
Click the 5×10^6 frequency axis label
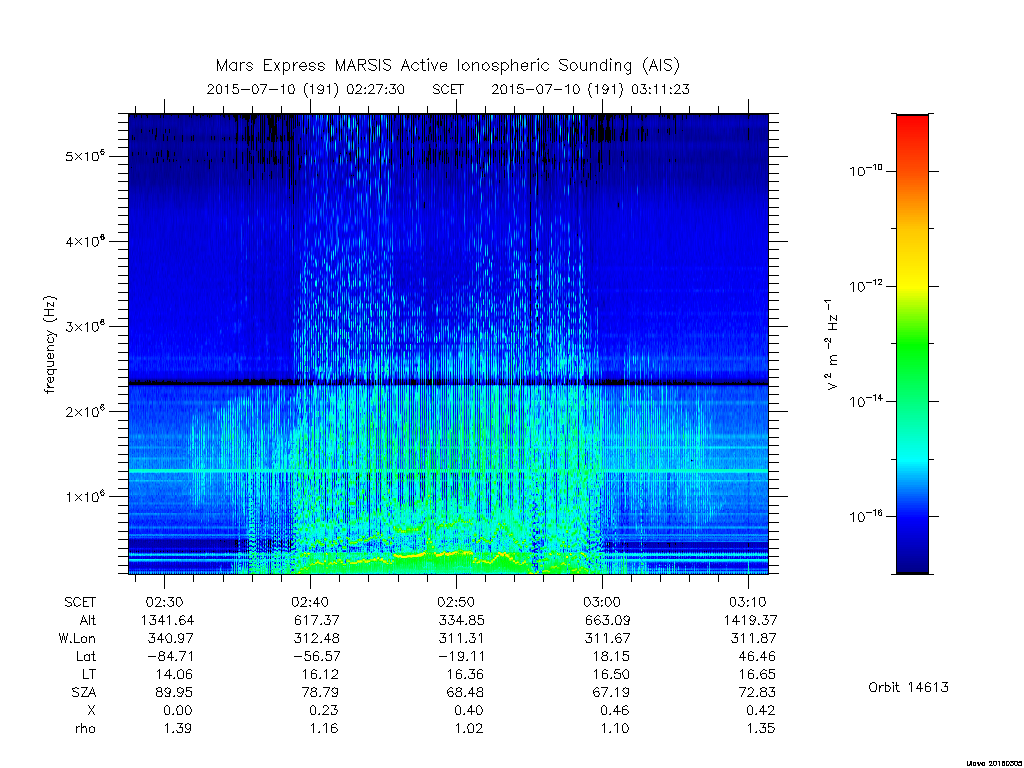click(86, 156)
